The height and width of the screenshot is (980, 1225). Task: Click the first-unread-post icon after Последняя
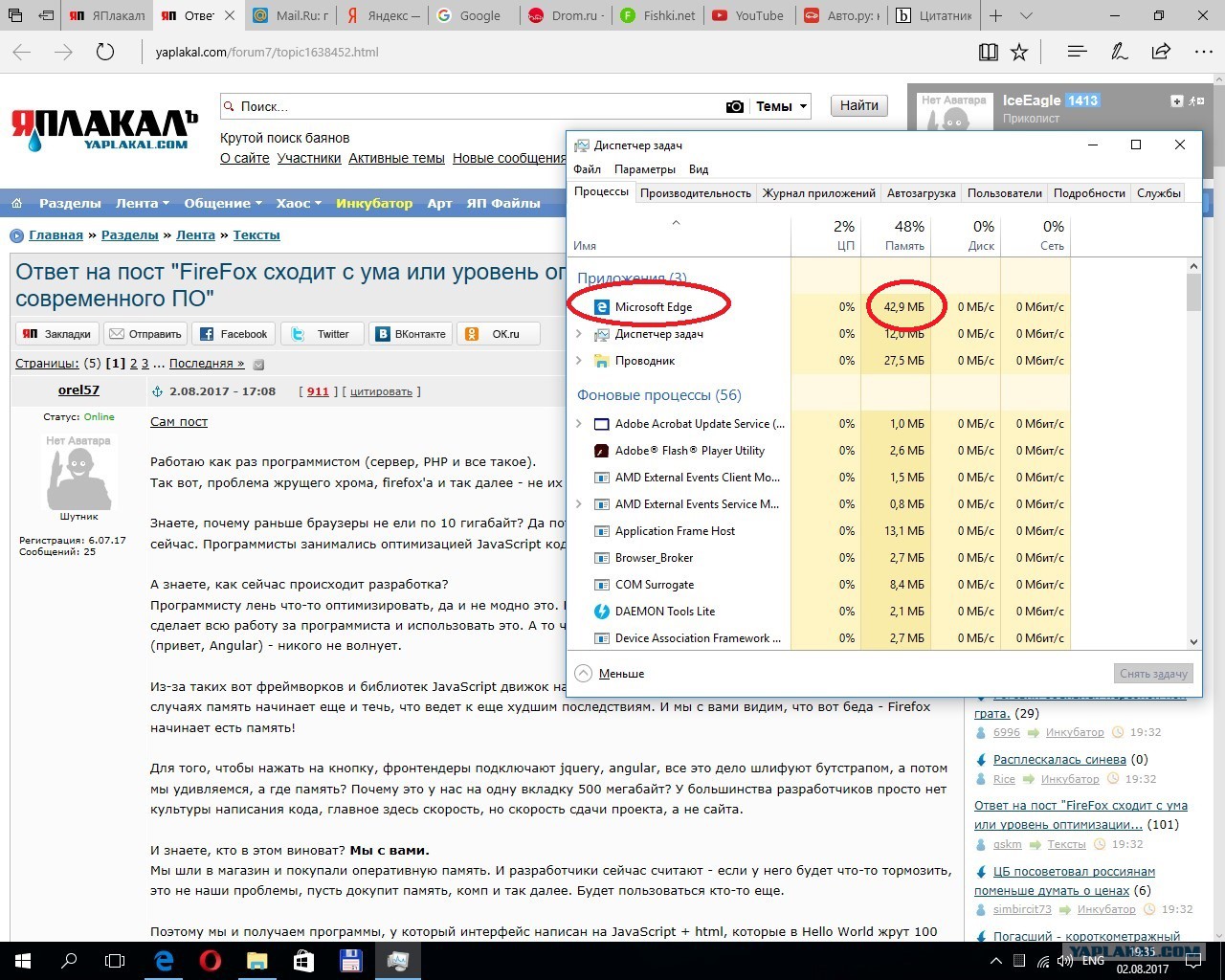(x=258, y=364)
